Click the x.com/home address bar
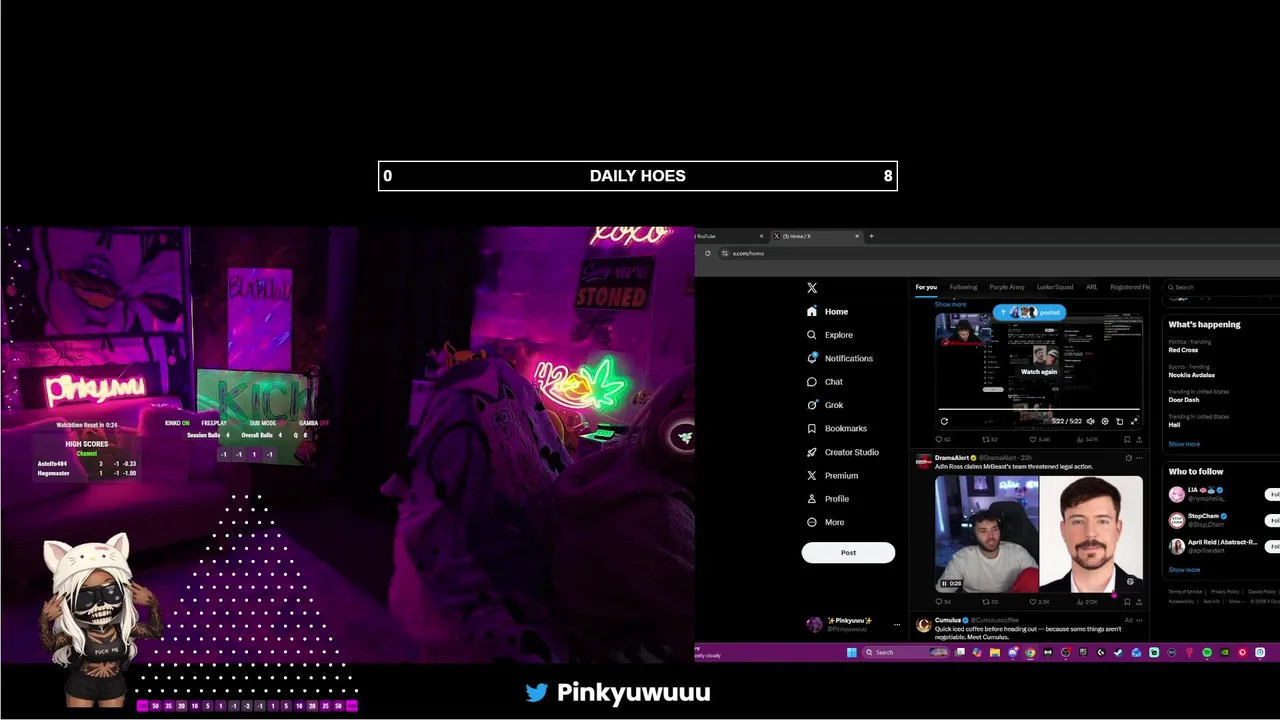The width and height of the screenshot is (1280, 720). click(749, 253)
